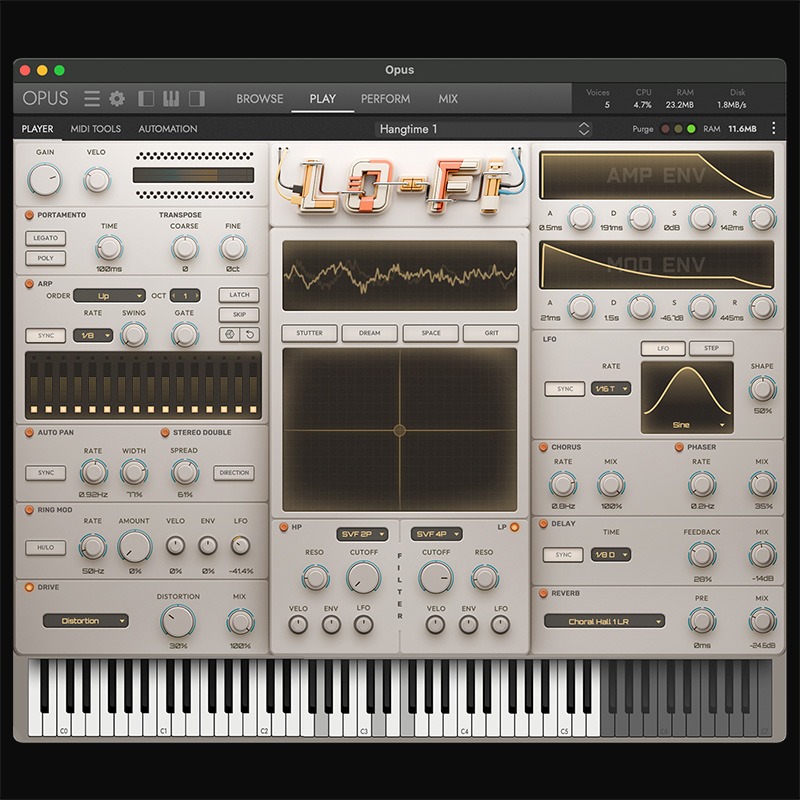The width and height of the screenshot is (800, 800).
Task: Open the SVF 4P filter type dropdown
Action: 437,534
